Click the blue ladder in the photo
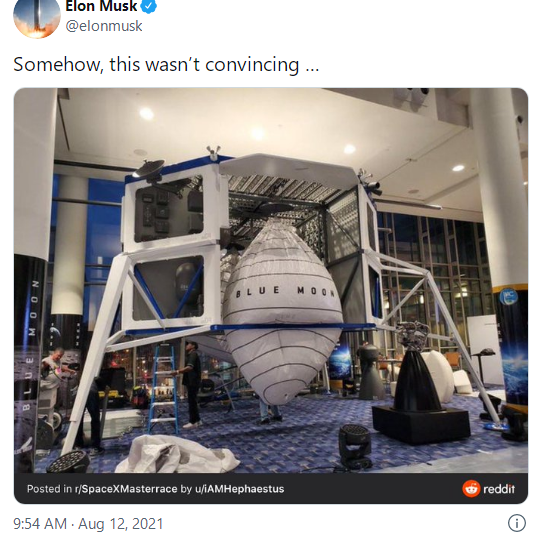Screen dimensions: 537x543 tap(163, 388)
